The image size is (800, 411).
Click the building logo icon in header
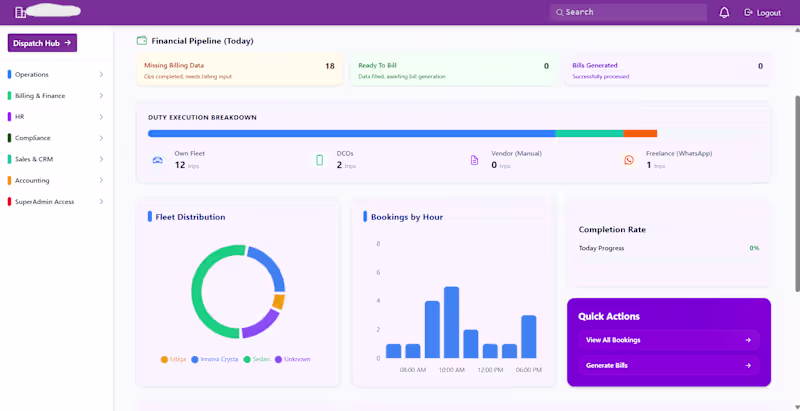coord(20,12)
